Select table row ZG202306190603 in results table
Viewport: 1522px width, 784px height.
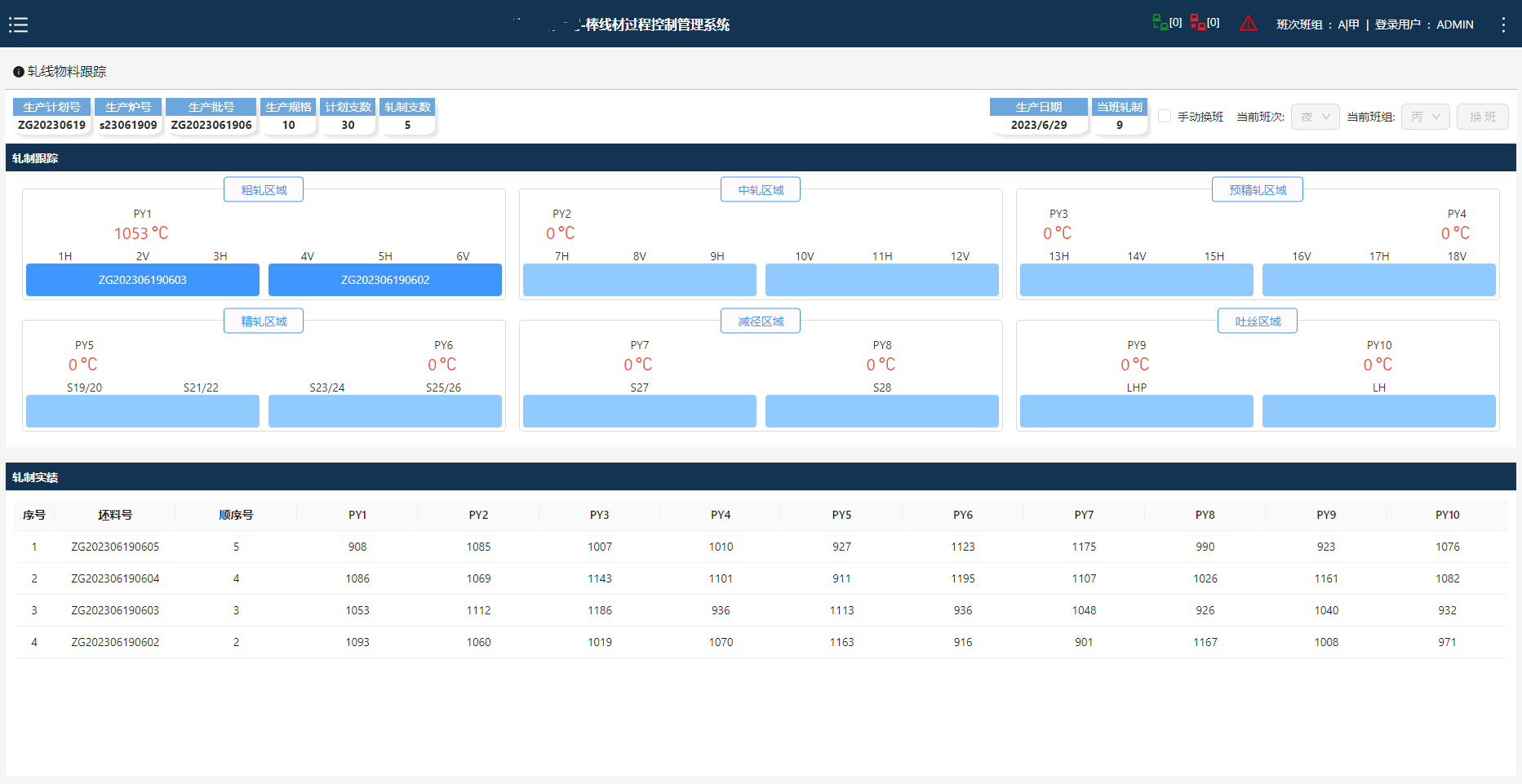click(x=761, y=610)
